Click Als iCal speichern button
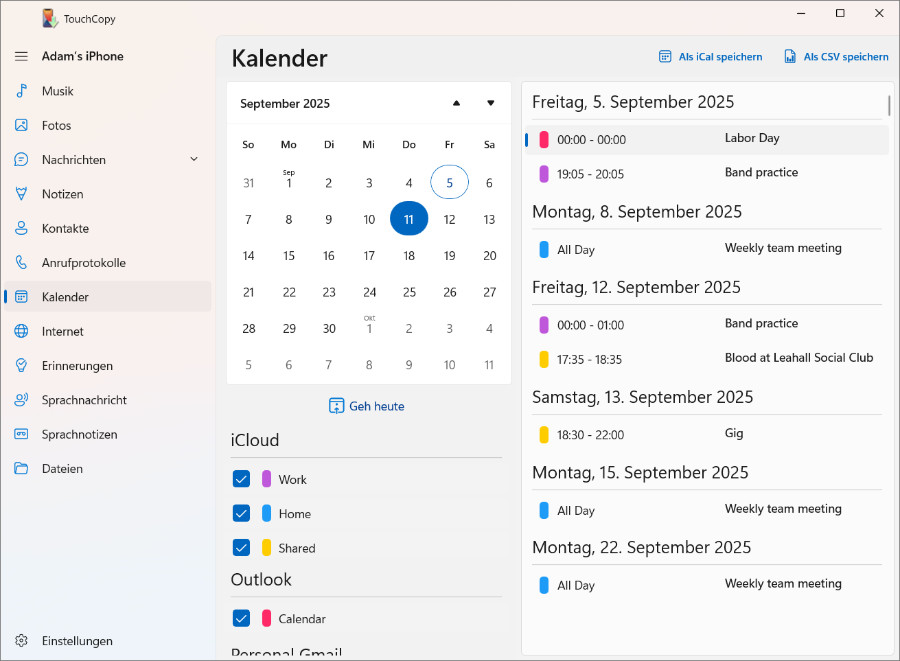This screenshot has height=661, width=900. tap(710, 57)
